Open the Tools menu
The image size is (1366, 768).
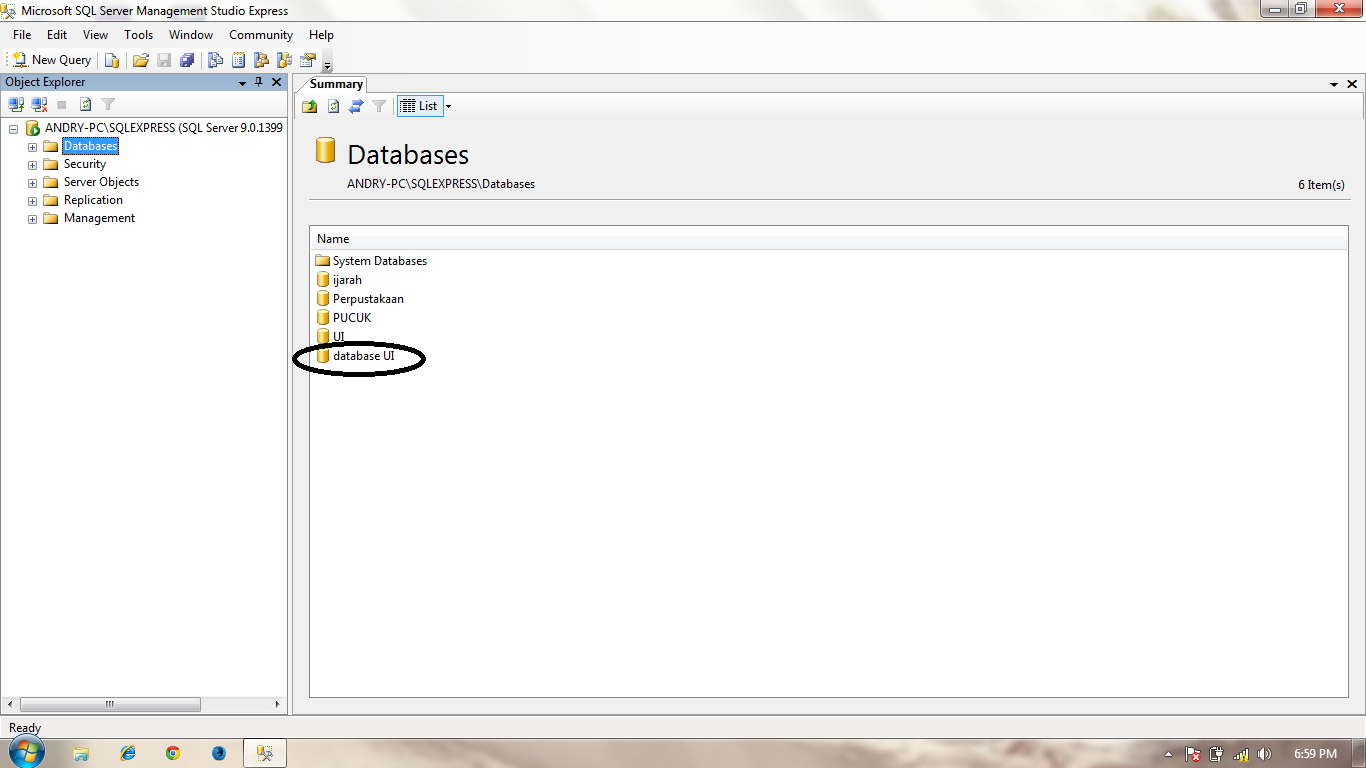tap(139, 35)
